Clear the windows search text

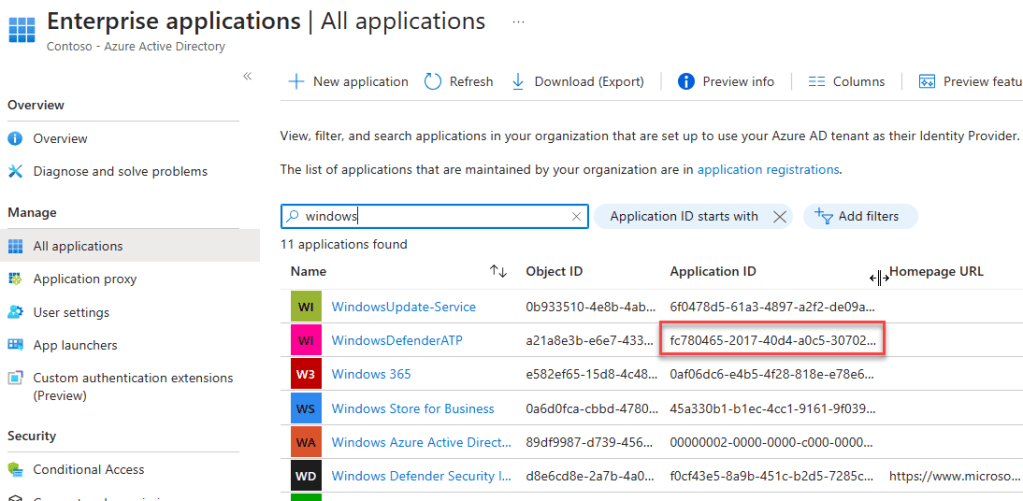pyautogui.click(x=576, y=216)
